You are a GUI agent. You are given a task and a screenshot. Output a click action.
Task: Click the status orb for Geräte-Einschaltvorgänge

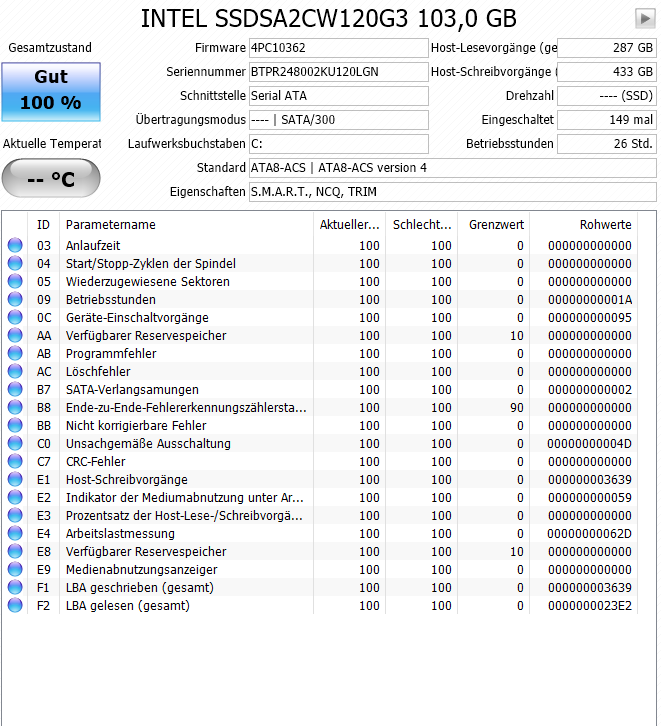click(15, 317)
